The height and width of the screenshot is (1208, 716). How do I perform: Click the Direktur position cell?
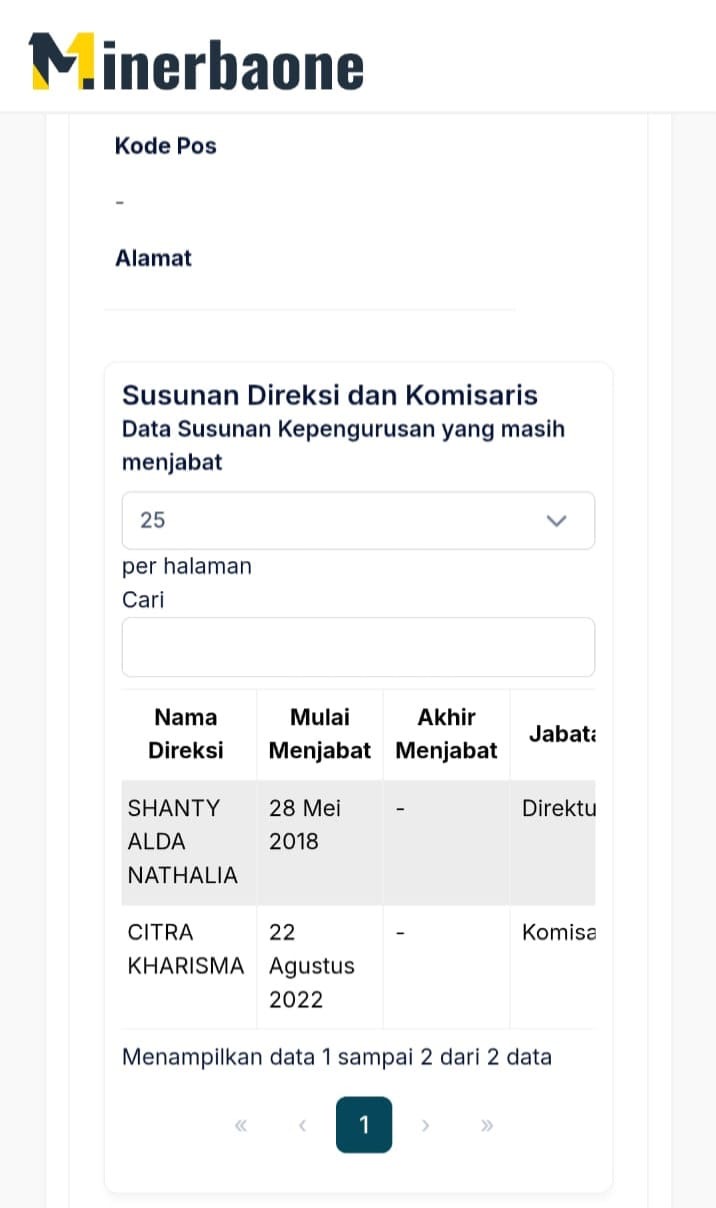pyautogui.click(x=558, y=808)
